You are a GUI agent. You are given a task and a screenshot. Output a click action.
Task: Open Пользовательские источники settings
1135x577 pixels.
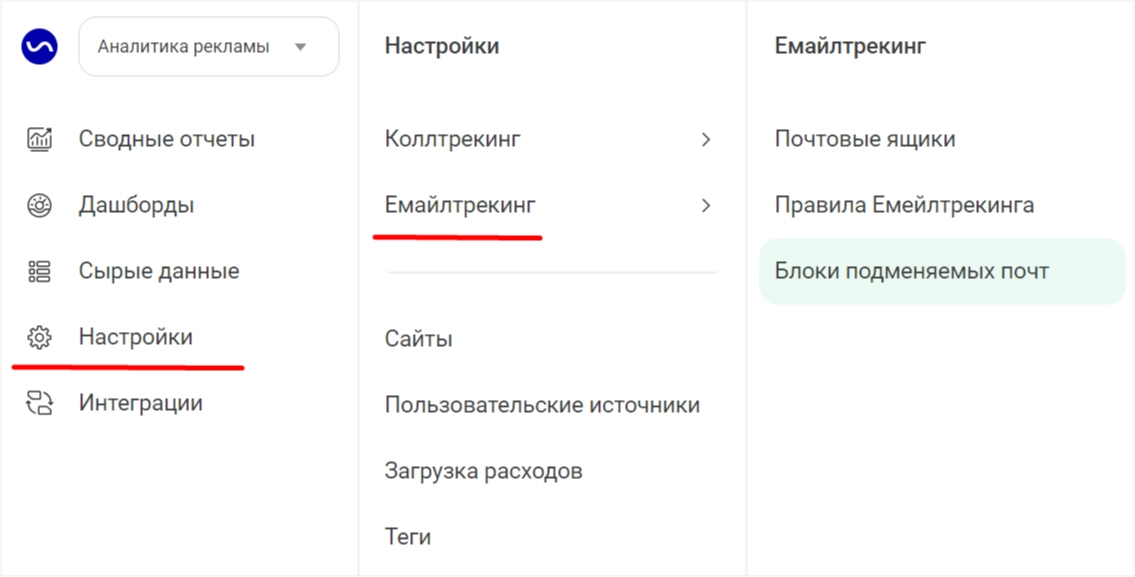542,405
